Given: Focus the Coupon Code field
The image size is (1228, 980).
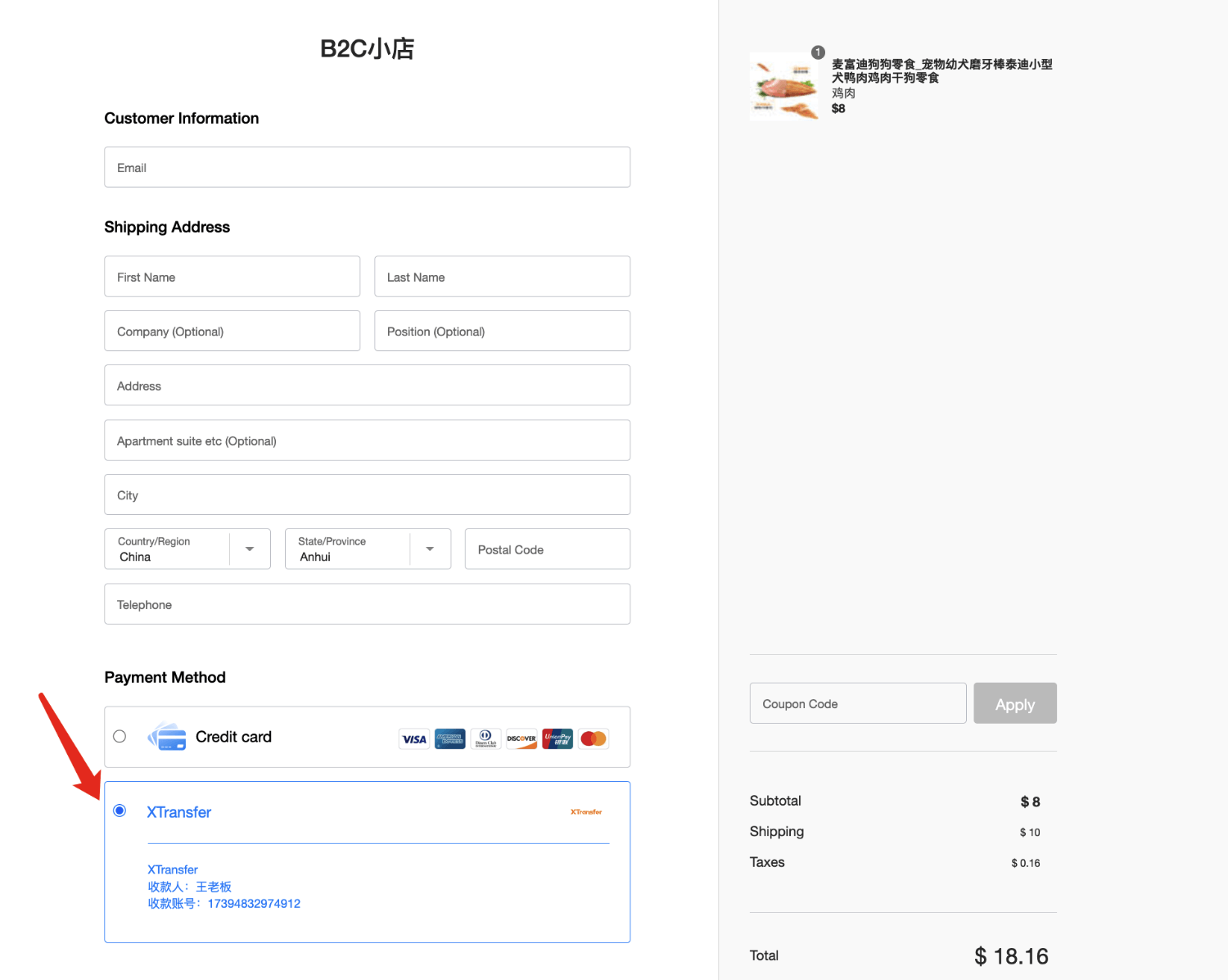Looking at the screenshot, I should pos(857,704).
